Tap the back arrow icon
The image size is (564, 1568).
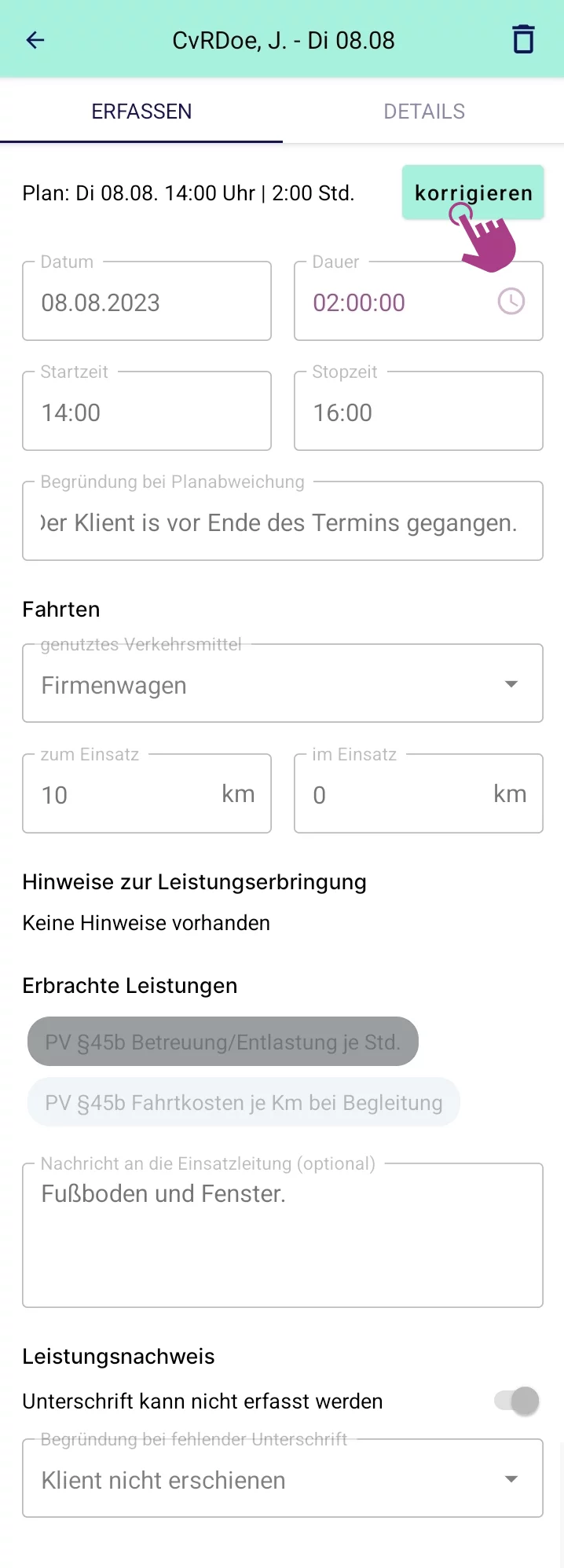pyautogui.click(x=35, y=40)
